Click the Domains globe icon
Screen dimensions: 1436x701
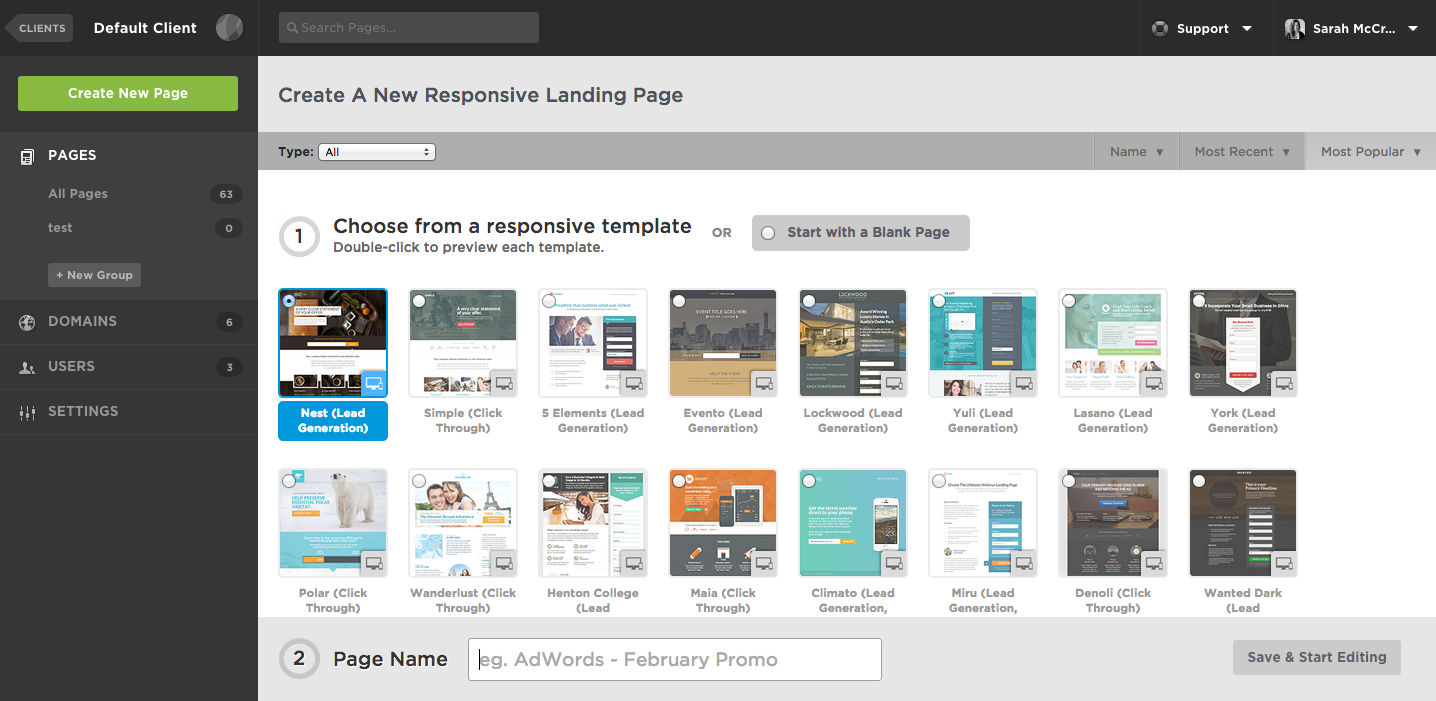(27, 322)
